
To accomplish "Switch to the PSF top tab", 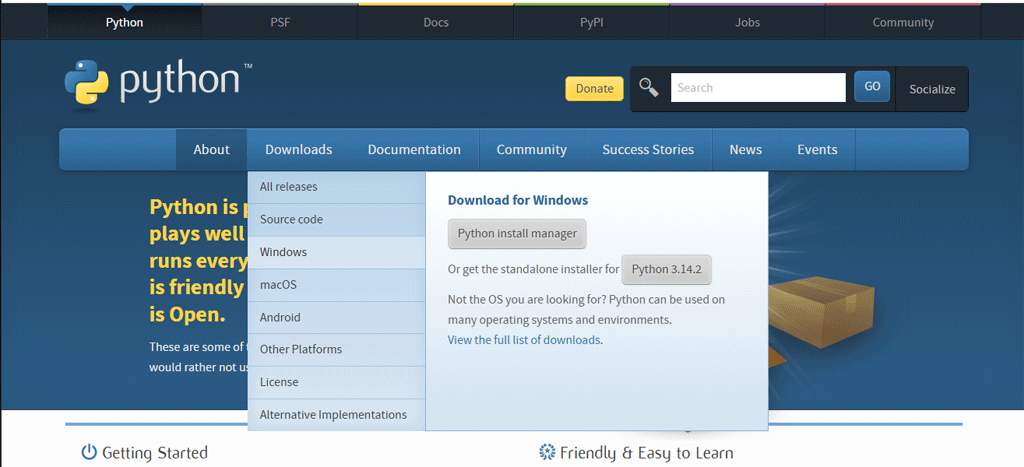I will tap(280, 22).
